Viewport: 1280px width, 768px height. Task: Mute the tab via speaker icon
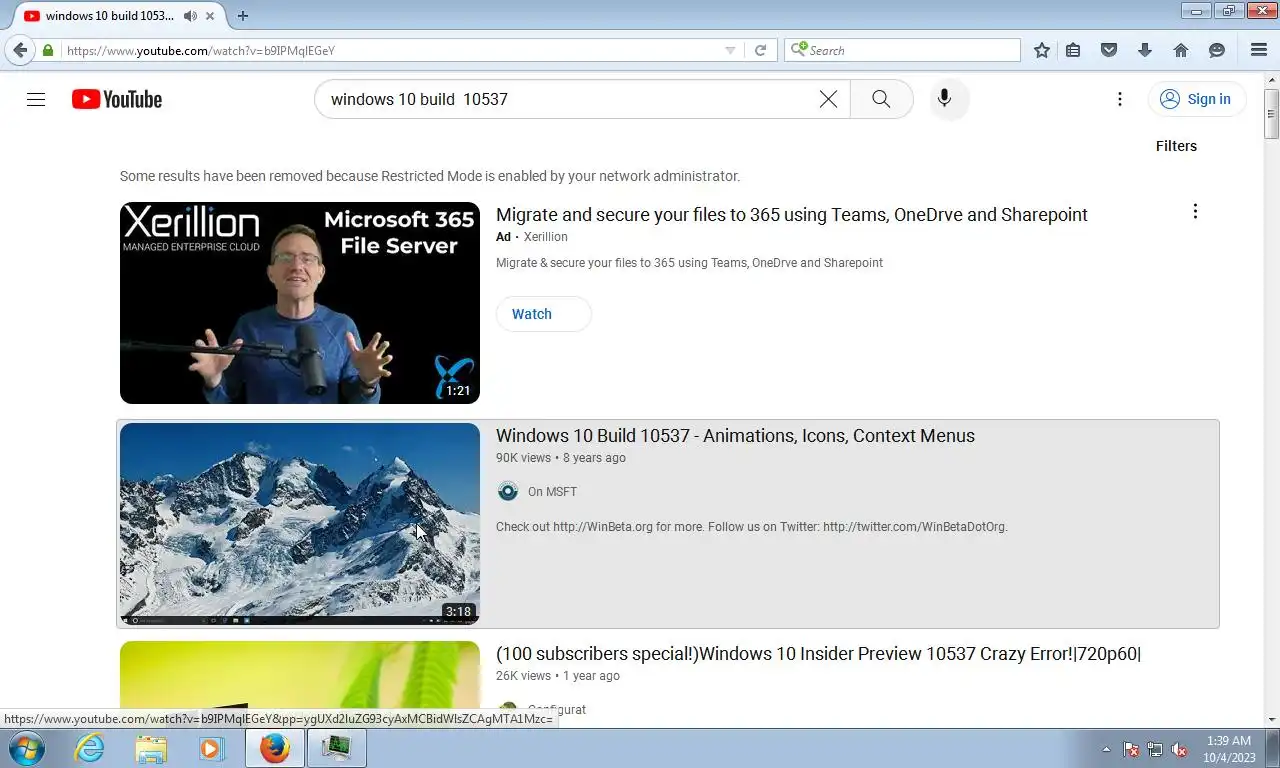pyautogui.click(x=190, y=16)
